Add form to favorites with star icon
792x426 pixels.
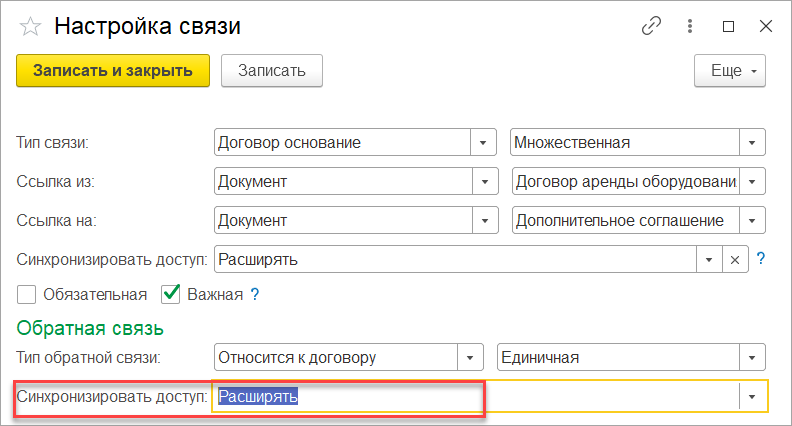(30, 26)
